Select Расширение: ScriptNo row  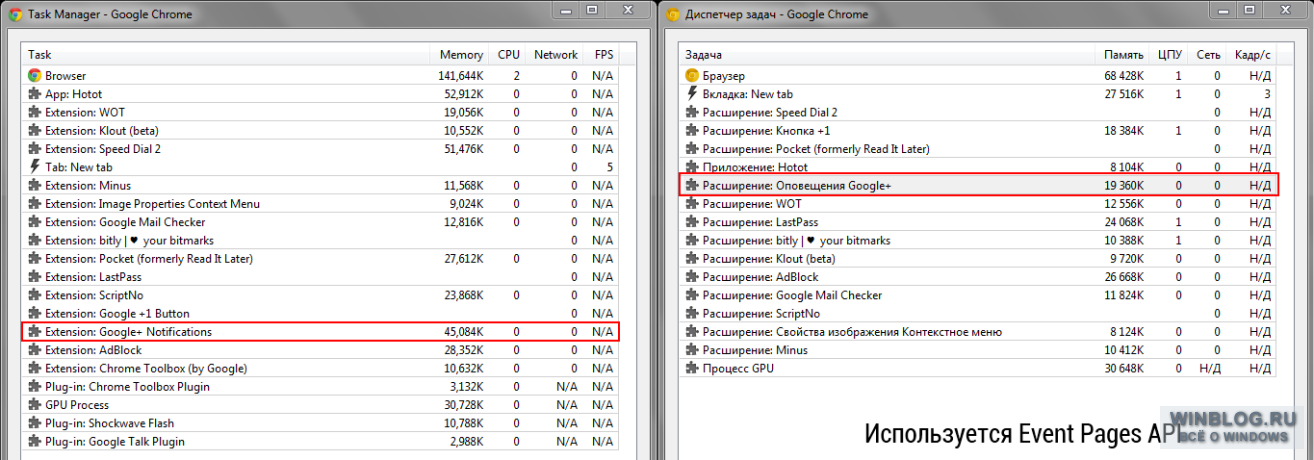pos(978,314)
